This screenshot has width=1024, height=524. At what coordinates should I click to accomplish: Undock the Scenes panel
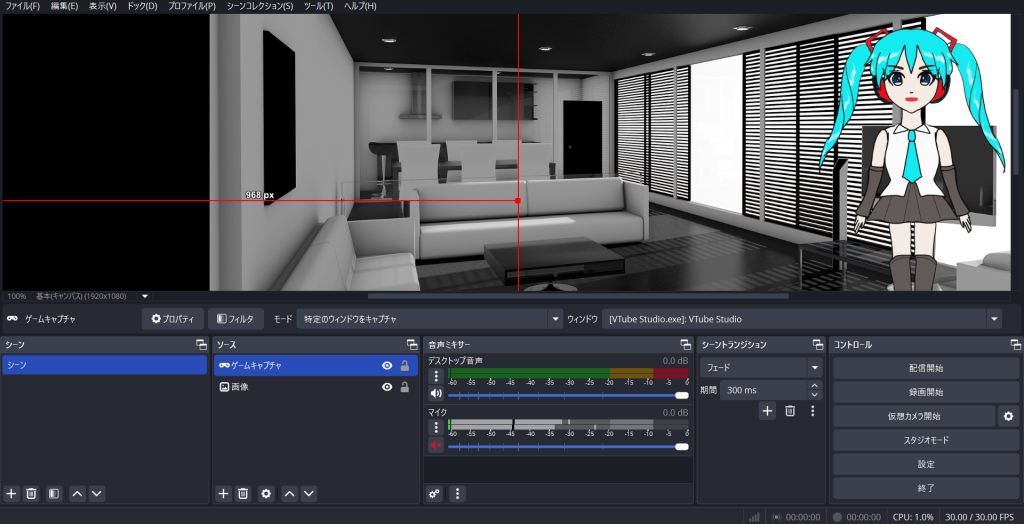pos(201,344)
